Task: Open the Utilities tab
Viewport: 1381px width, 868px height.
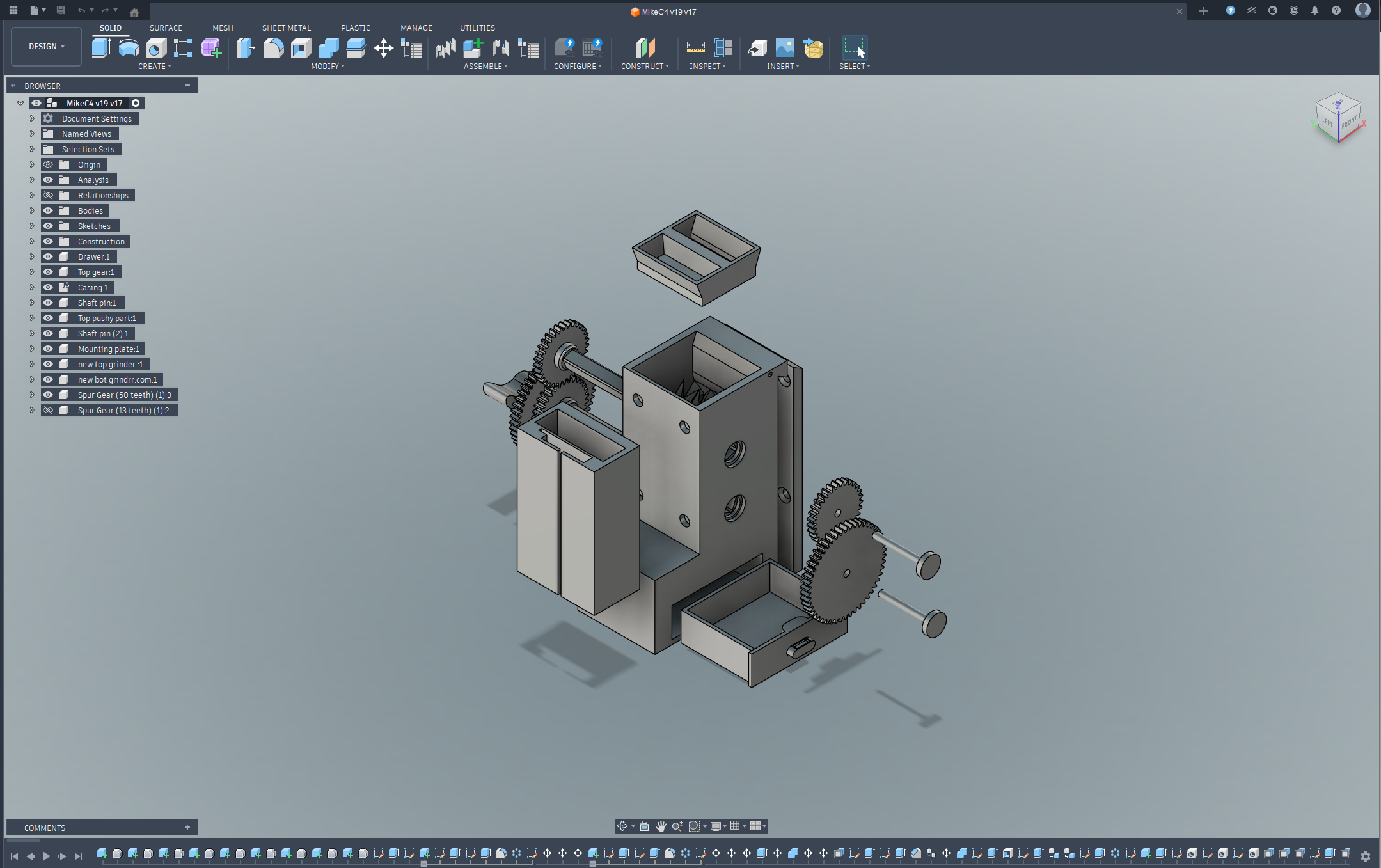Action: coord(477,28)
